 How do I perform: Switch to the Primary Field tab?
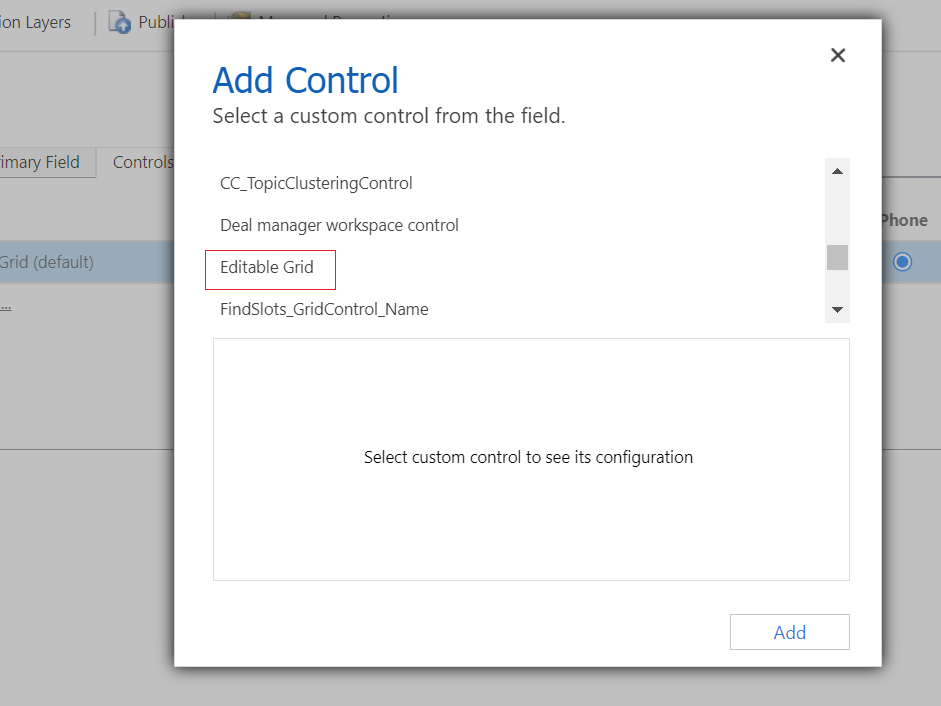(40, 162)
